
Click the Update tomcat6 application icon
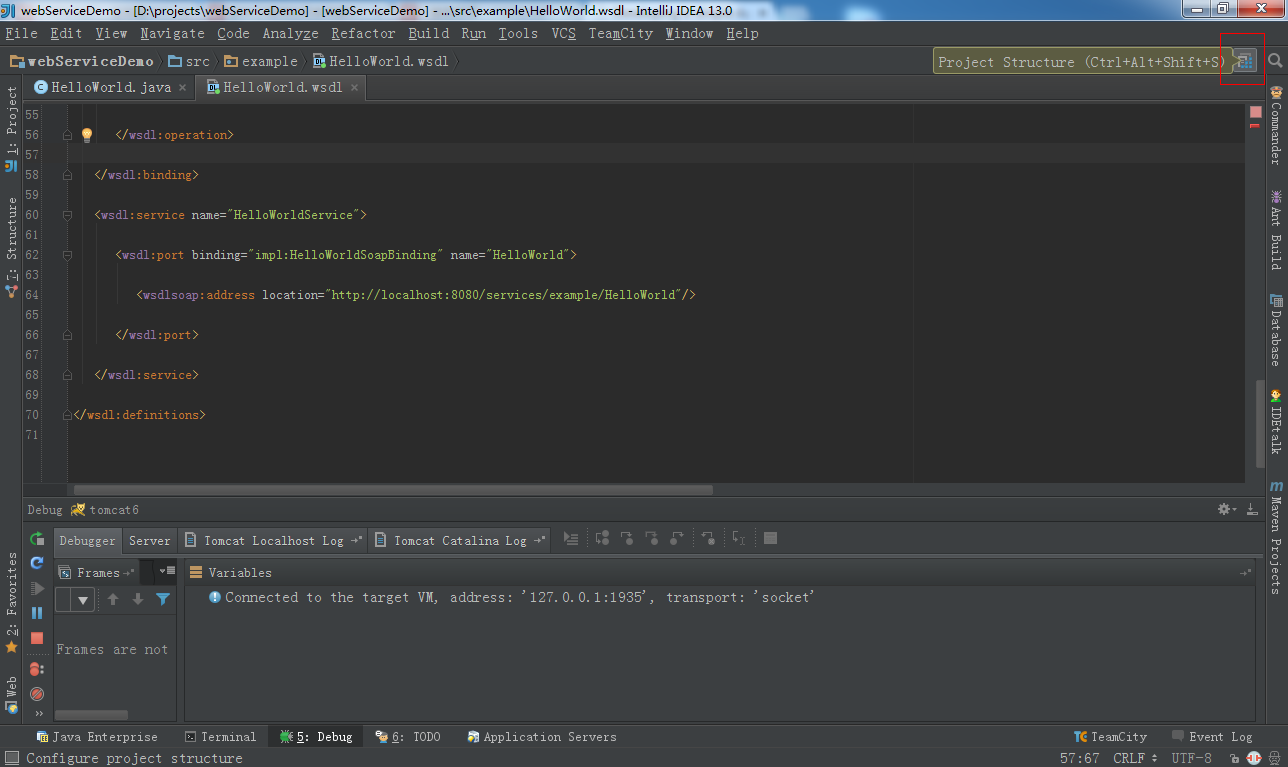37,564
